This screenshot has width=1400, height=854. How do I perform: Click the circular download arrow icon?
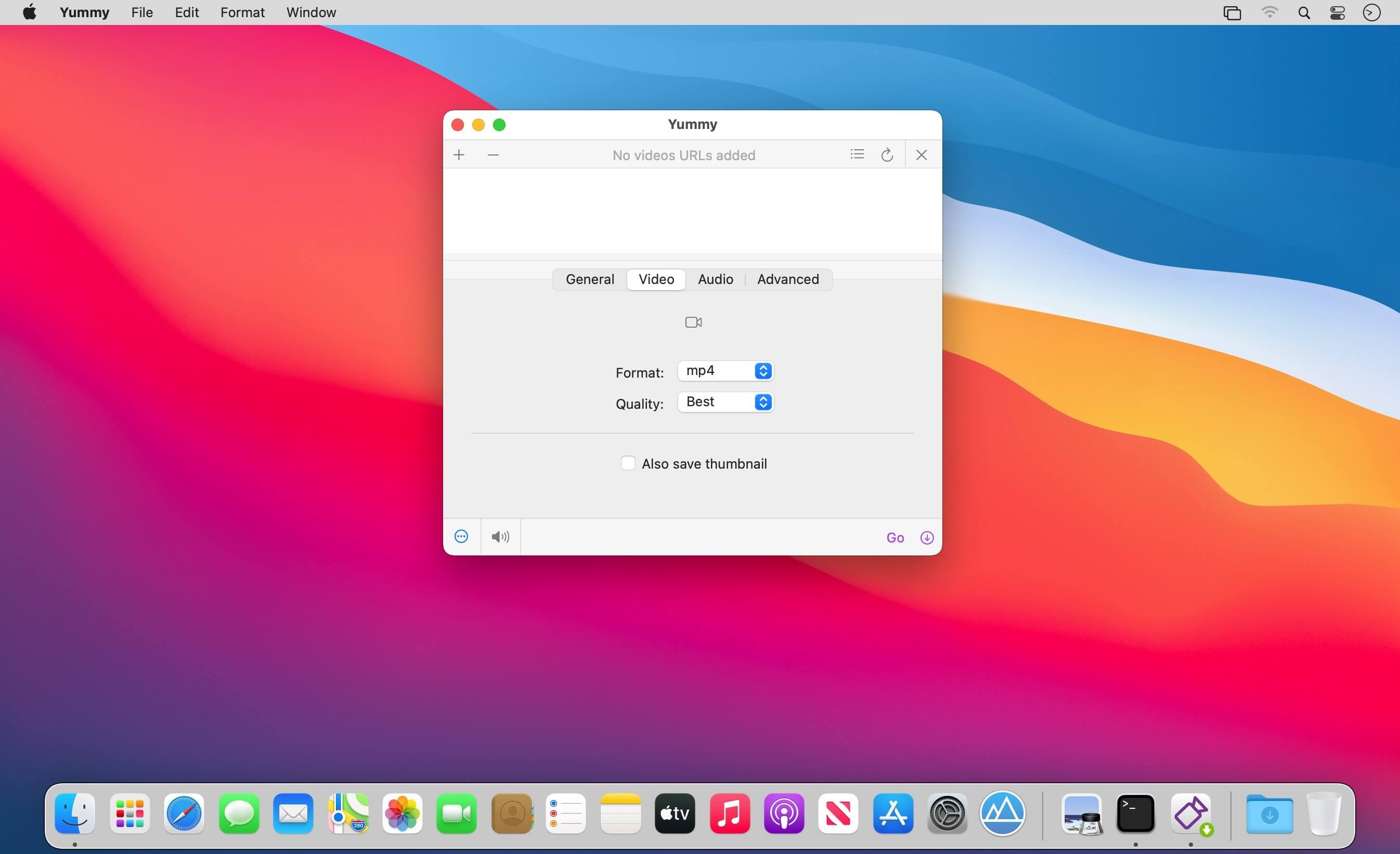click(x=927, y=537)
